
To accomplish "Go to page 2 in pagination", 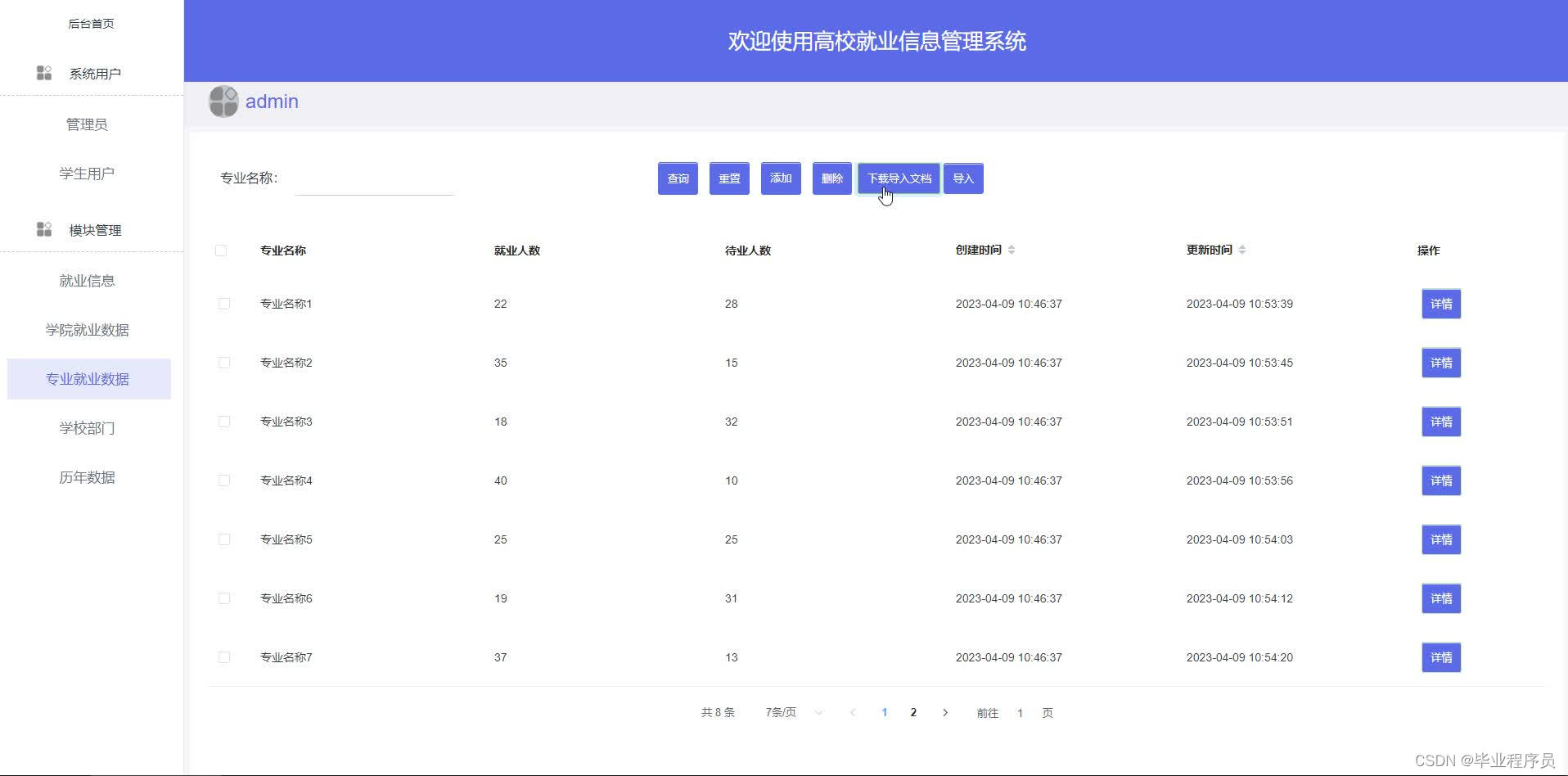I will (913, 713).
